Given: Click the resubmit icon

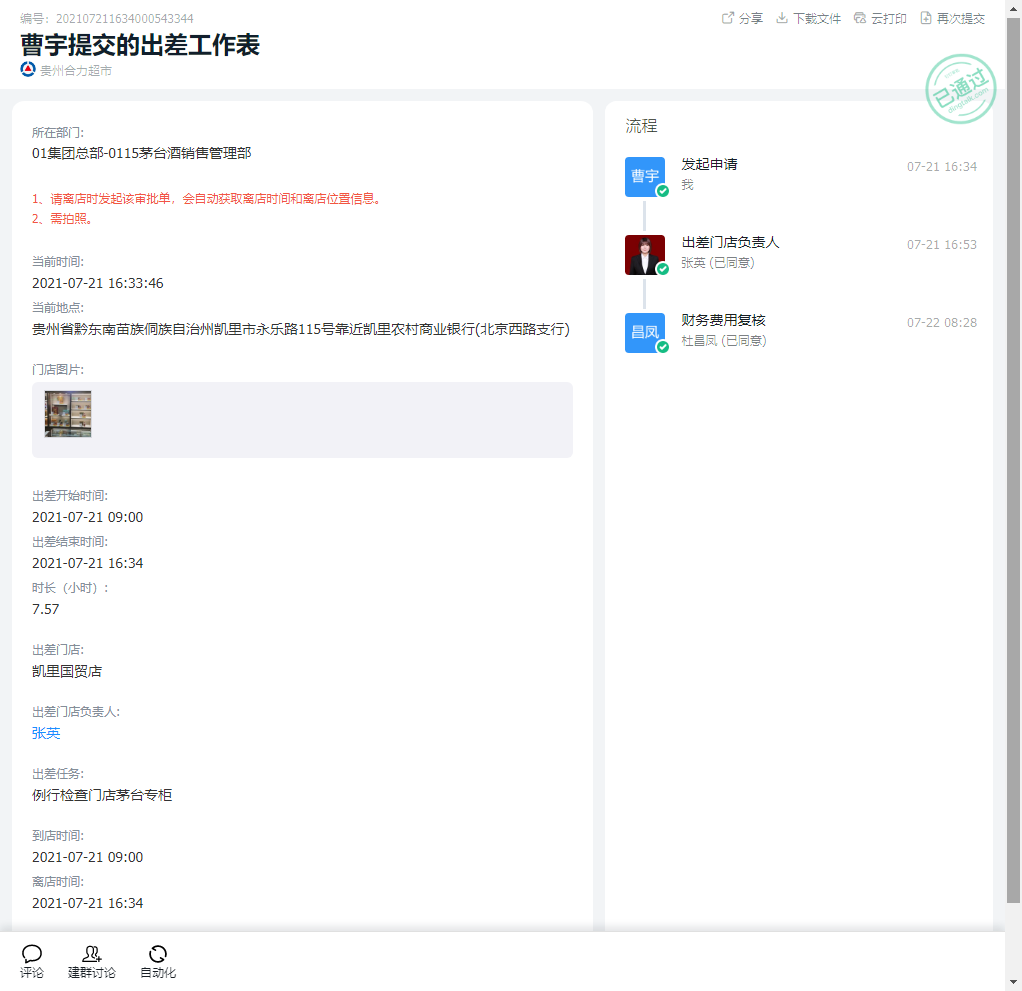Looking at the screenshot, I should (x=926, y=18).
